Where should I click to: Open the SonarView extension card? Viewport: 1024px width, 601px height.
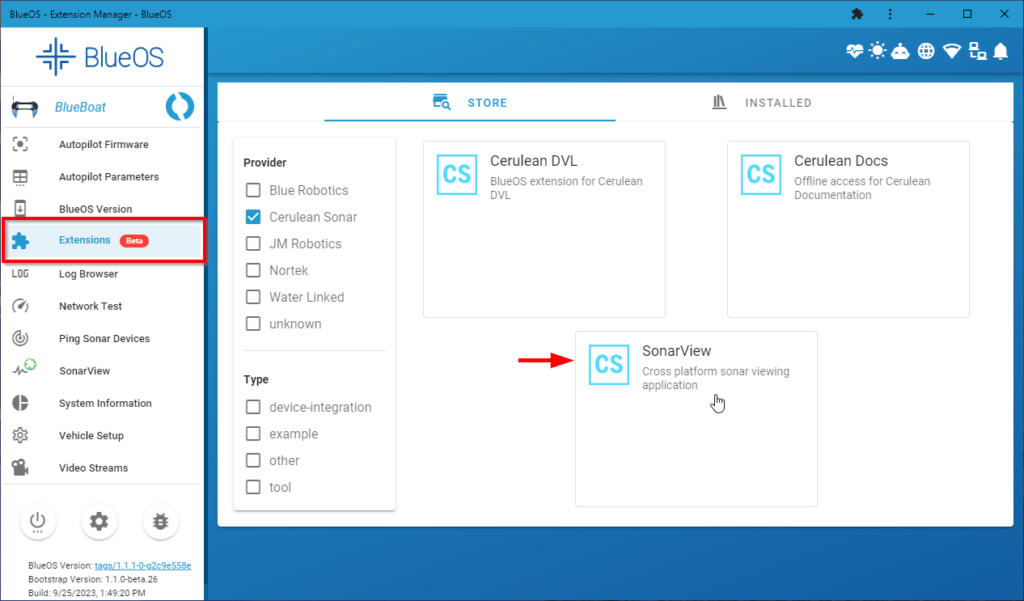point(696,418)
